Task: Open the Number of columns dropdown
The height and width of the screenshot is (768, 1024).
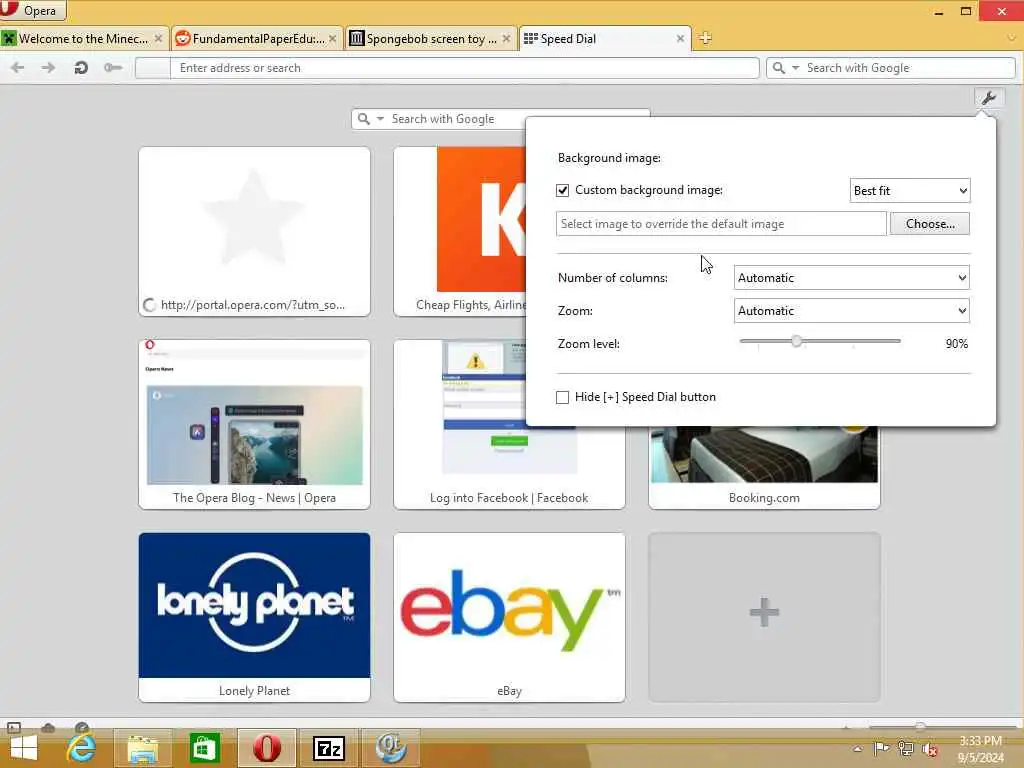Action: (x=852, y=278)
